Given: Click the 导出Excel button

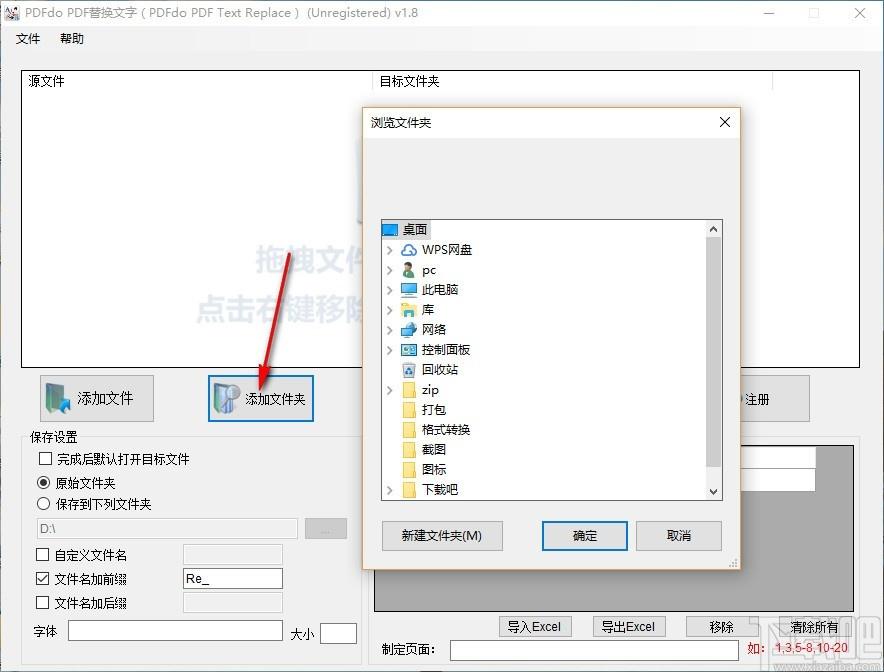Looking at the screenshot, I should (629, 626).
